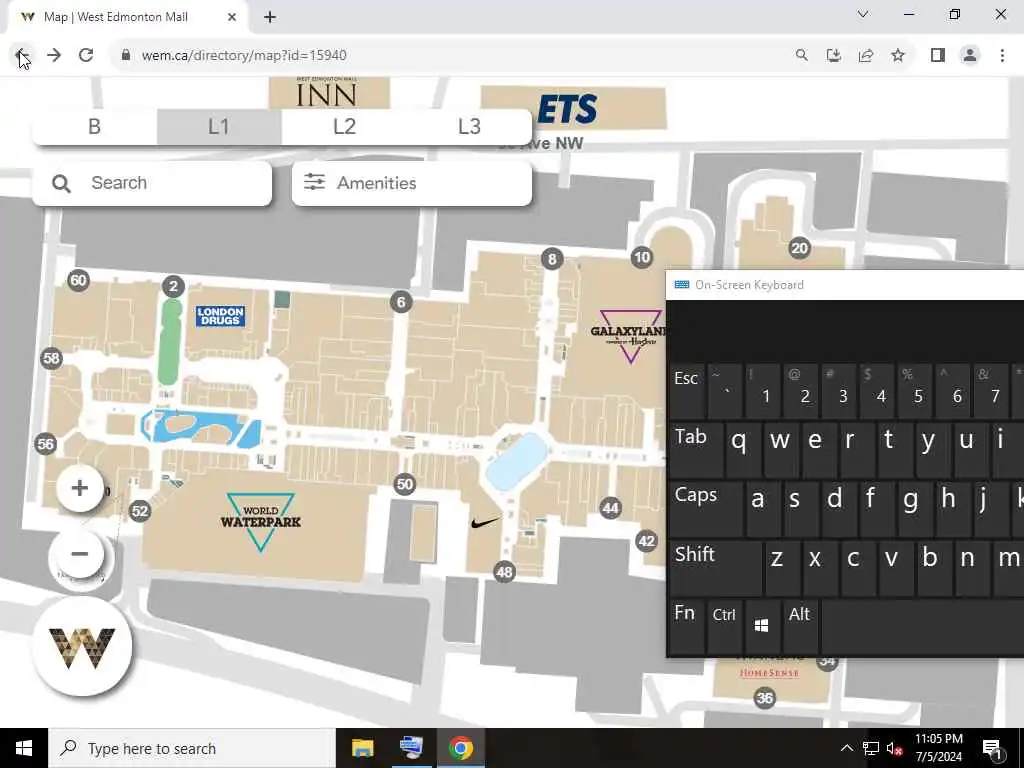Viewport: 1024px width, 768px height.
Task: Click the ETS transit logo on map
Action: 567,109
